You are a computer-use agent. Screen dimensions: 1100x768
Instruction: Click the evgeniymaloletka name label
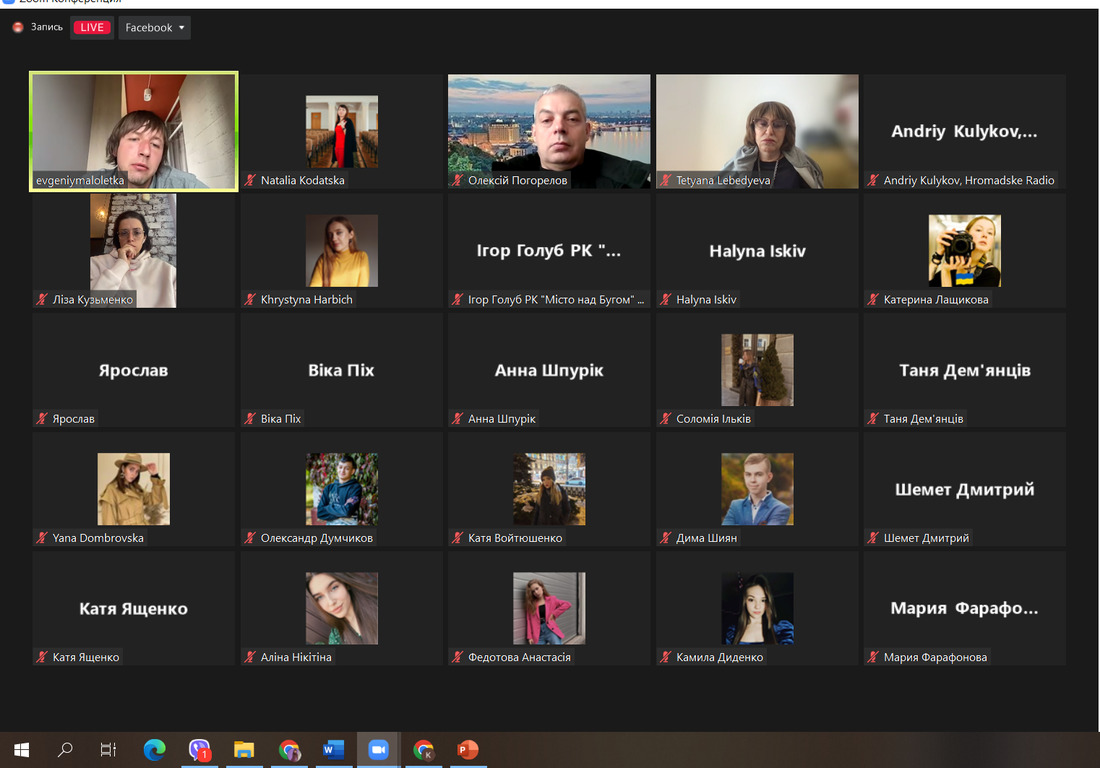point(80,180)
